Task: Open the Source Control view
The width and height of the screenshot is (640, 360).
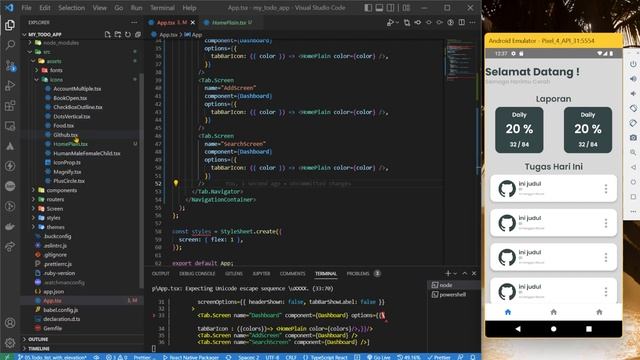Action: [10, 65]
